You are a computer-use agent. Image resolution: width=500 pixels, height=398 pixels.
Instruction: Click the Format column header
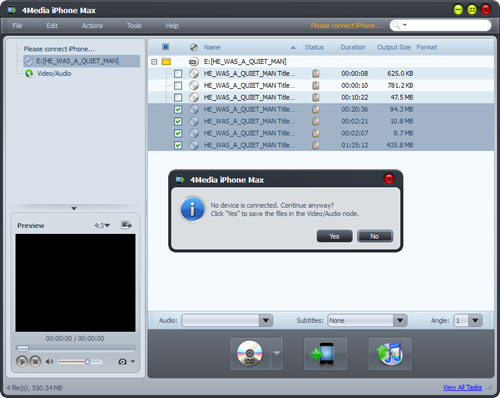[427, 47]
